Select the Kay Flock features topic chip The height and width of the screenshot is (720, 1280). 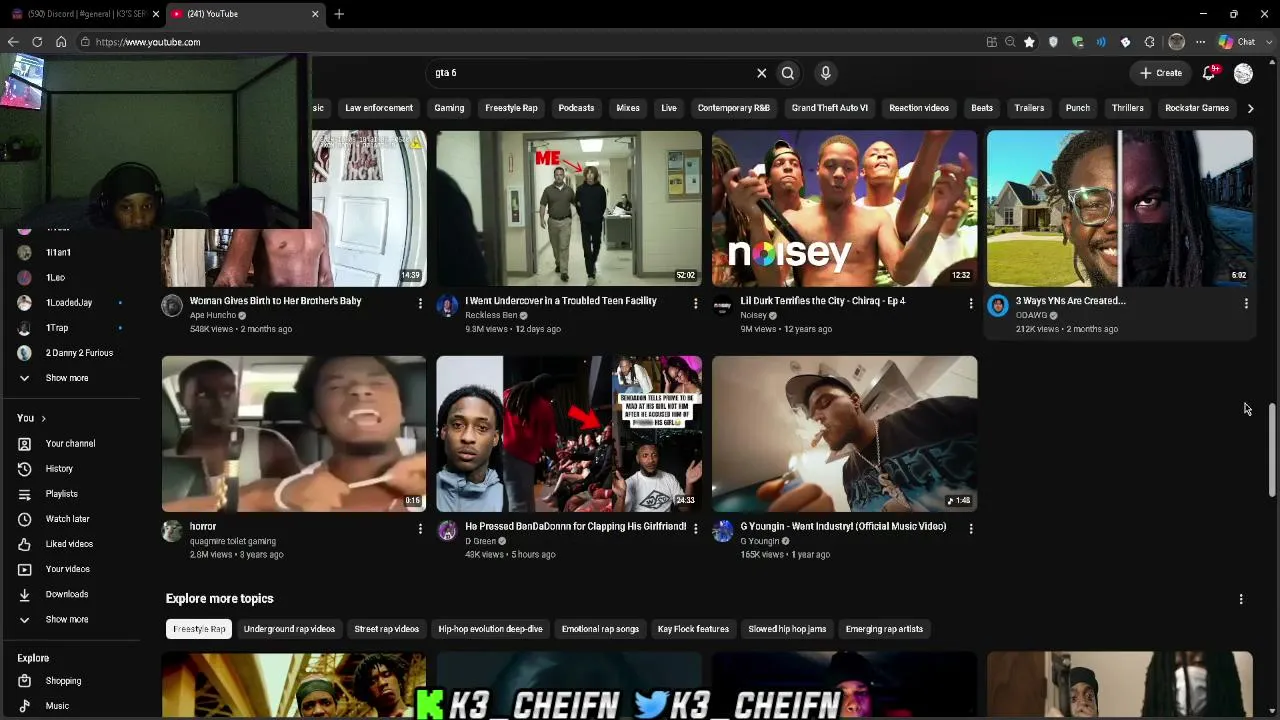pyautogui.click(x=693, y=629)
